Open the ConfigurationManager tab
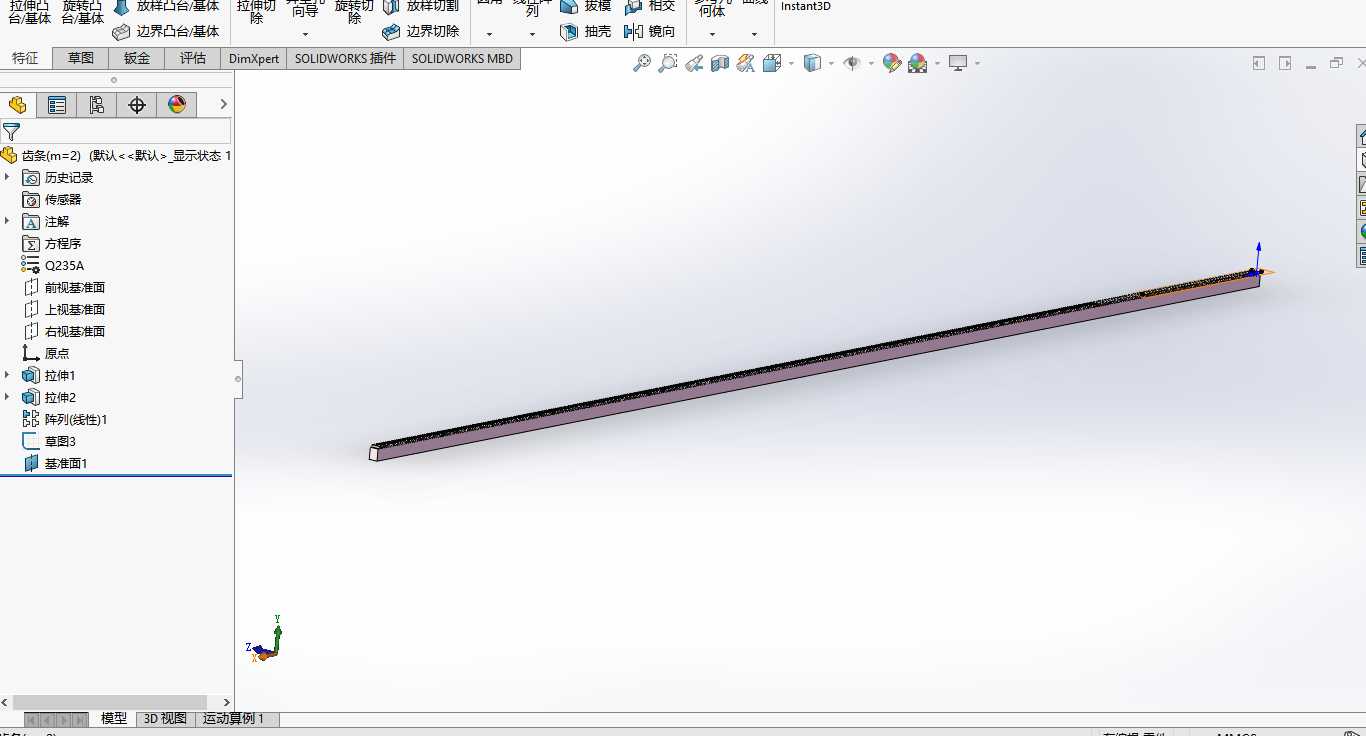 [x=97, y=105]
